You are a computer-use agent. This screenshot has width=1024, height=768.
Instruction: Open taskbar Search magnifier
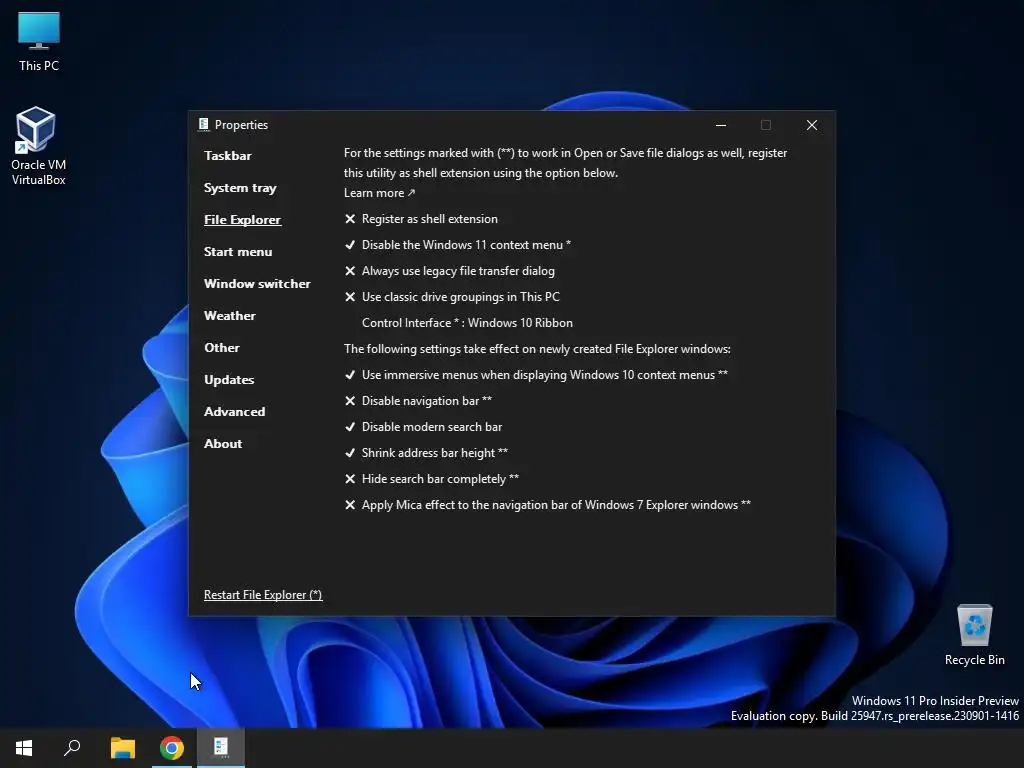coord(72,748)
